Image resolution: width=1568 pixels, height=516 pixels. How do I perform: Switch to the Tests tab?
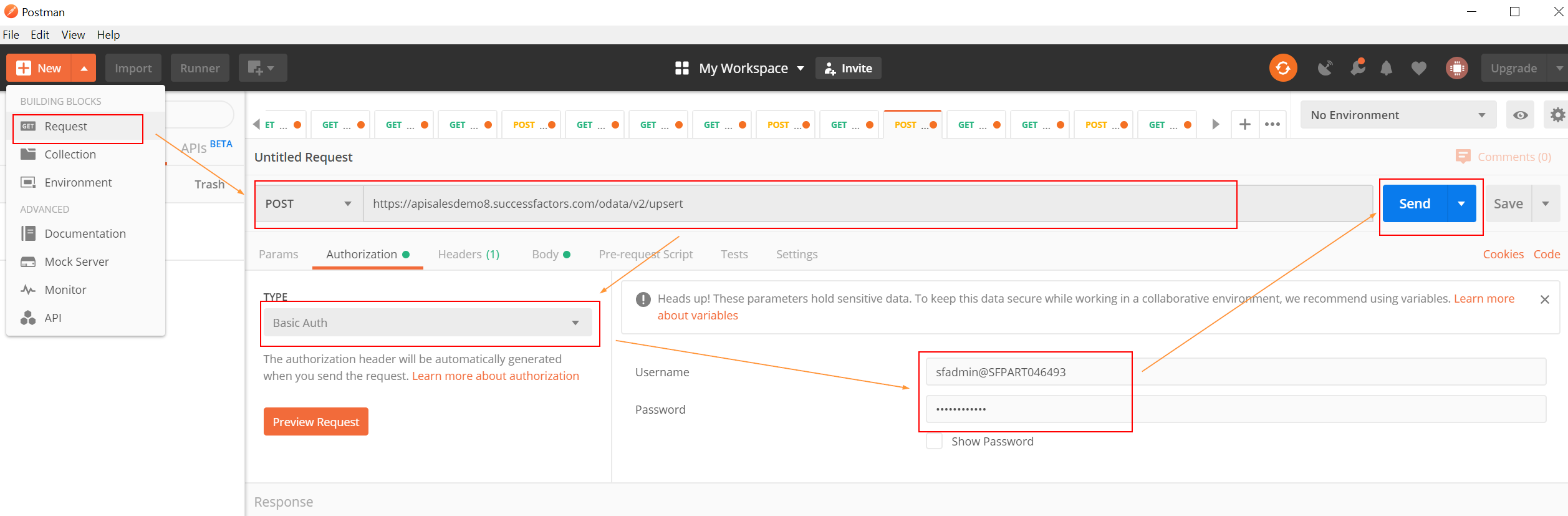(734, 255)
